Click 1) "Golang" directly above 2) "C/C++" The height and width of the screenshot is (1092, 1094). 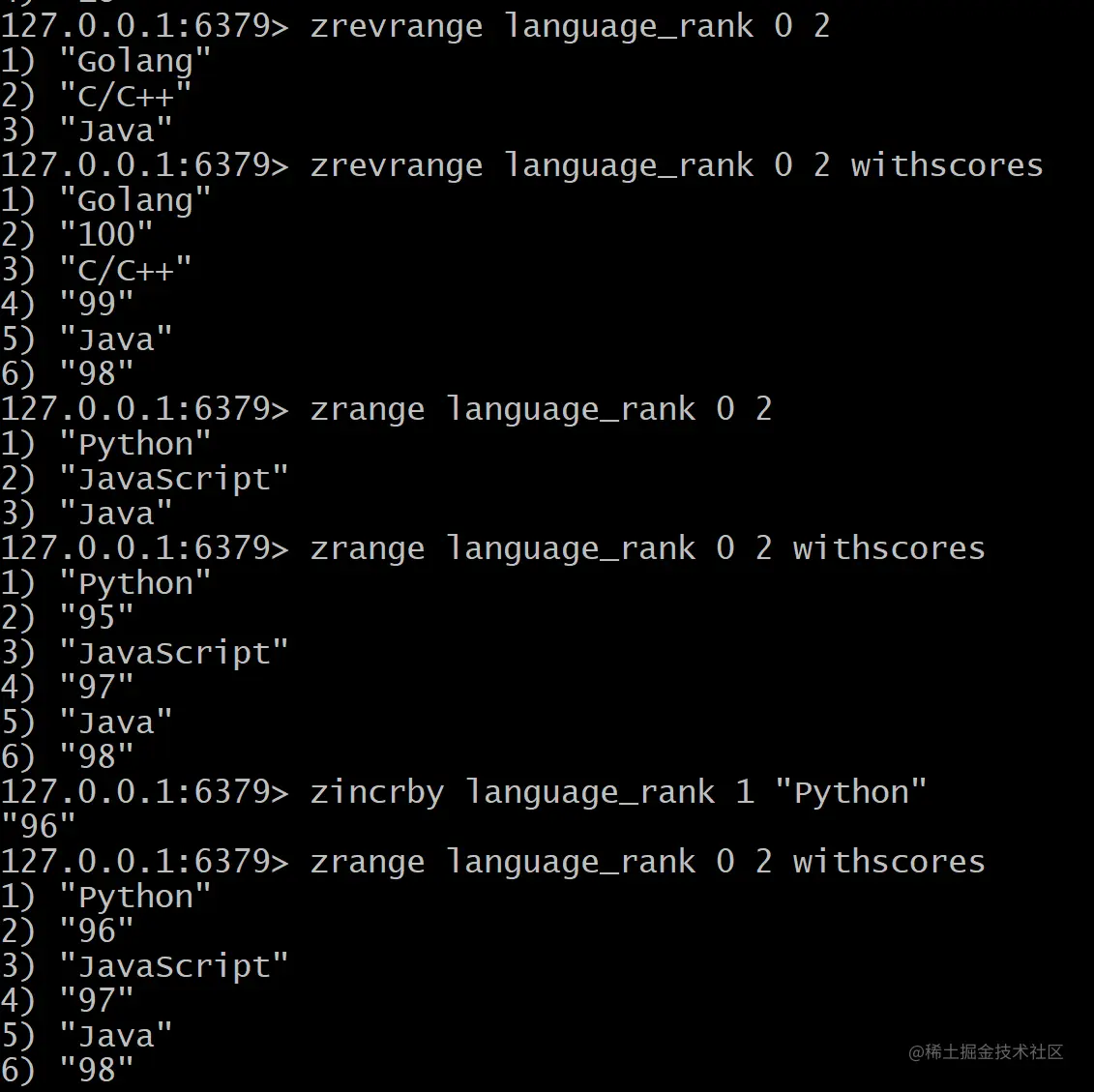point(105,61)
